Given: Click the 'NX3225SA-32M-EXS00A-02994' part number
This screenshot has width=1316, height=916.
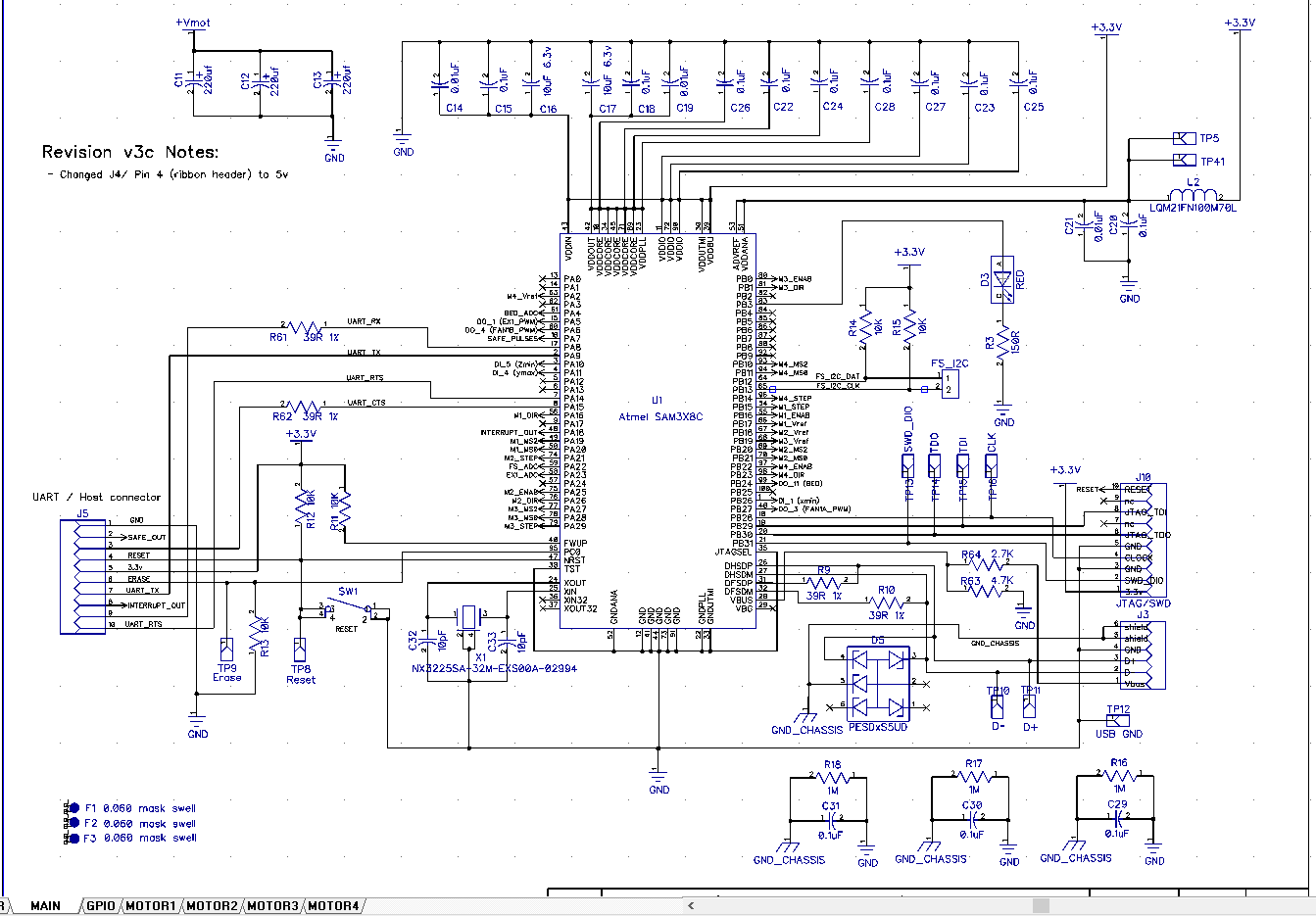Looking at the screenshot, I should coord(494,668).
